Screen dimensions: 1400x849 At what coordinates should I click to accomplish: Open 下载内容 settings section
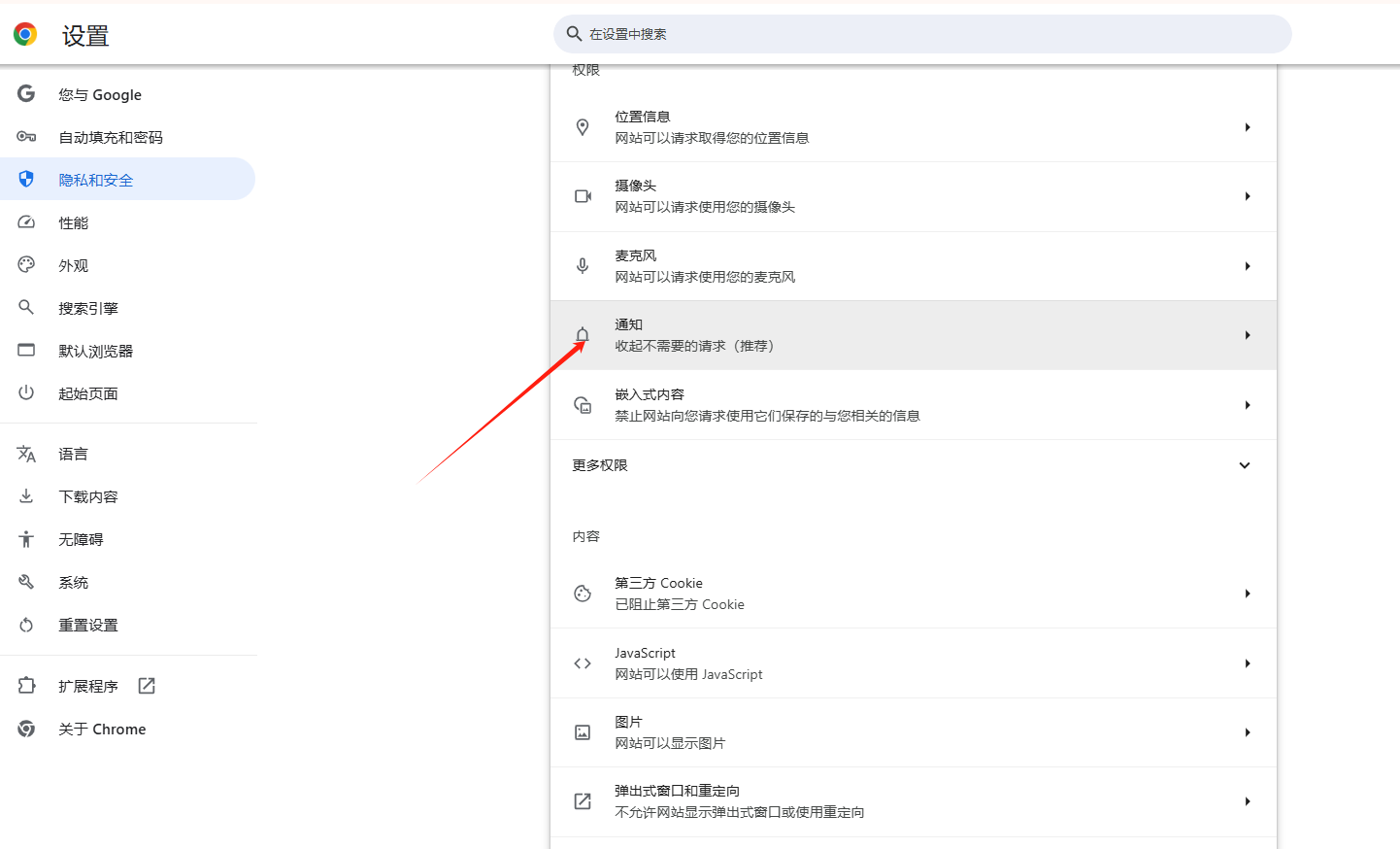(127, 496)
